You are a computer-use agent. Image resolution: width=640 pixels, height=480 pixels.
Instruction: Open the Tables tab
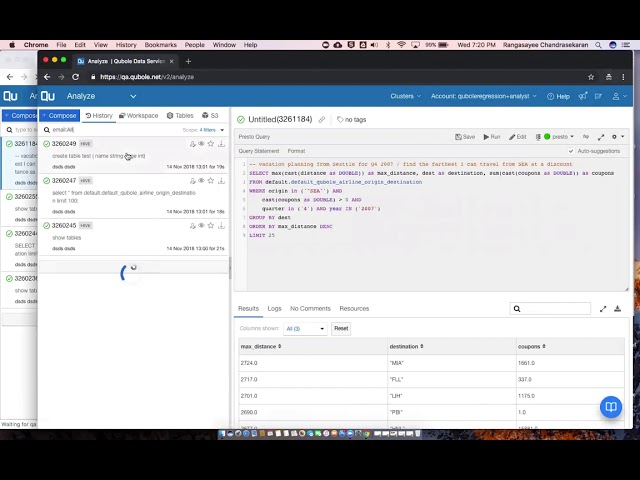(180, 116)
